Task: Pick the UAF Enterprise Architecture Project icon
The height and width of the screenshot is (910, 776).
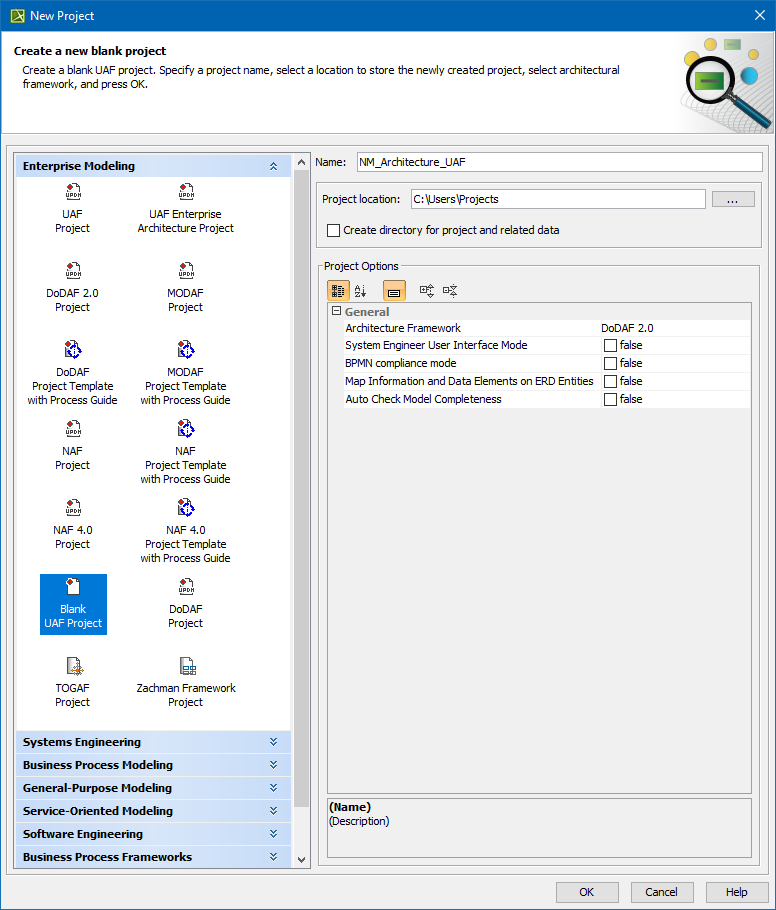Action: (x=186, y=193)
